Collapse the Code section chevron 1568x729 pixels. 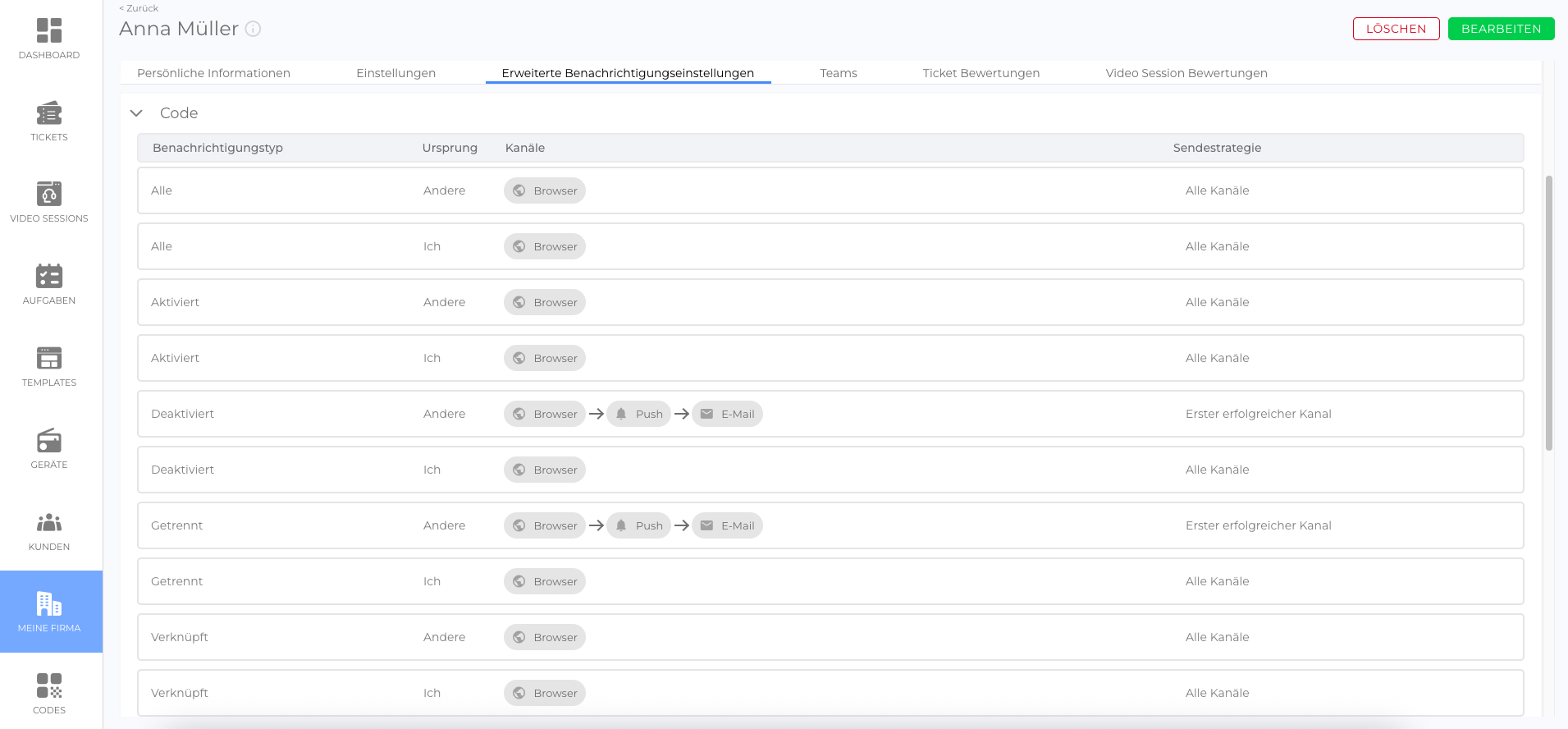pyautogui.click(x=136, y=113)
